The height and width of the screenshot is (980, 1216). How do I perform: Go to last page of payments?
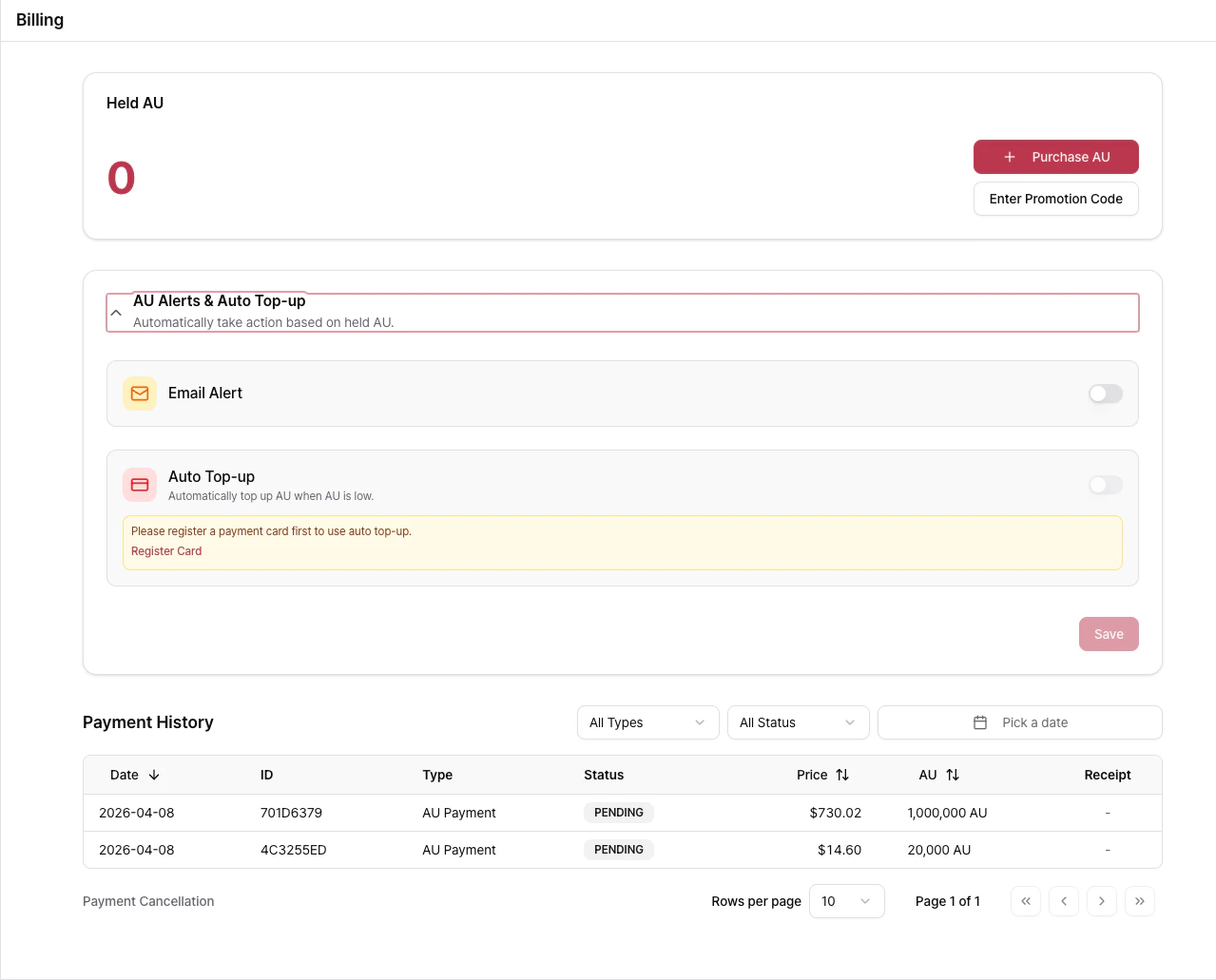(x=1140, y=901)
